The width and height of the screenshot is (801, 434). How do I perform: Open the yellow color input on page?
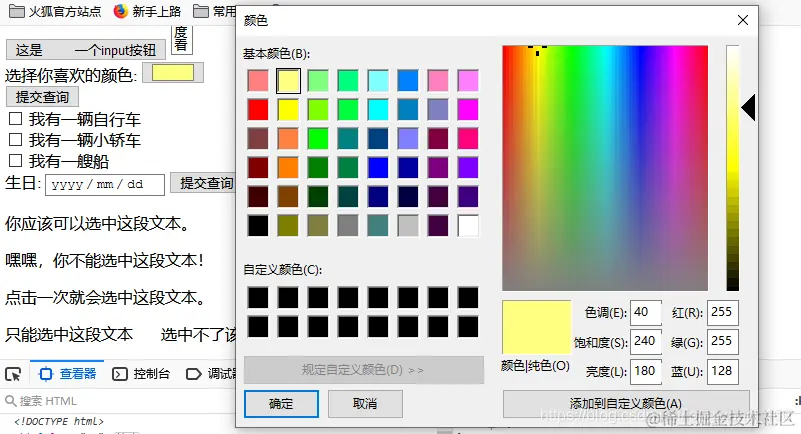pos(173,73)
